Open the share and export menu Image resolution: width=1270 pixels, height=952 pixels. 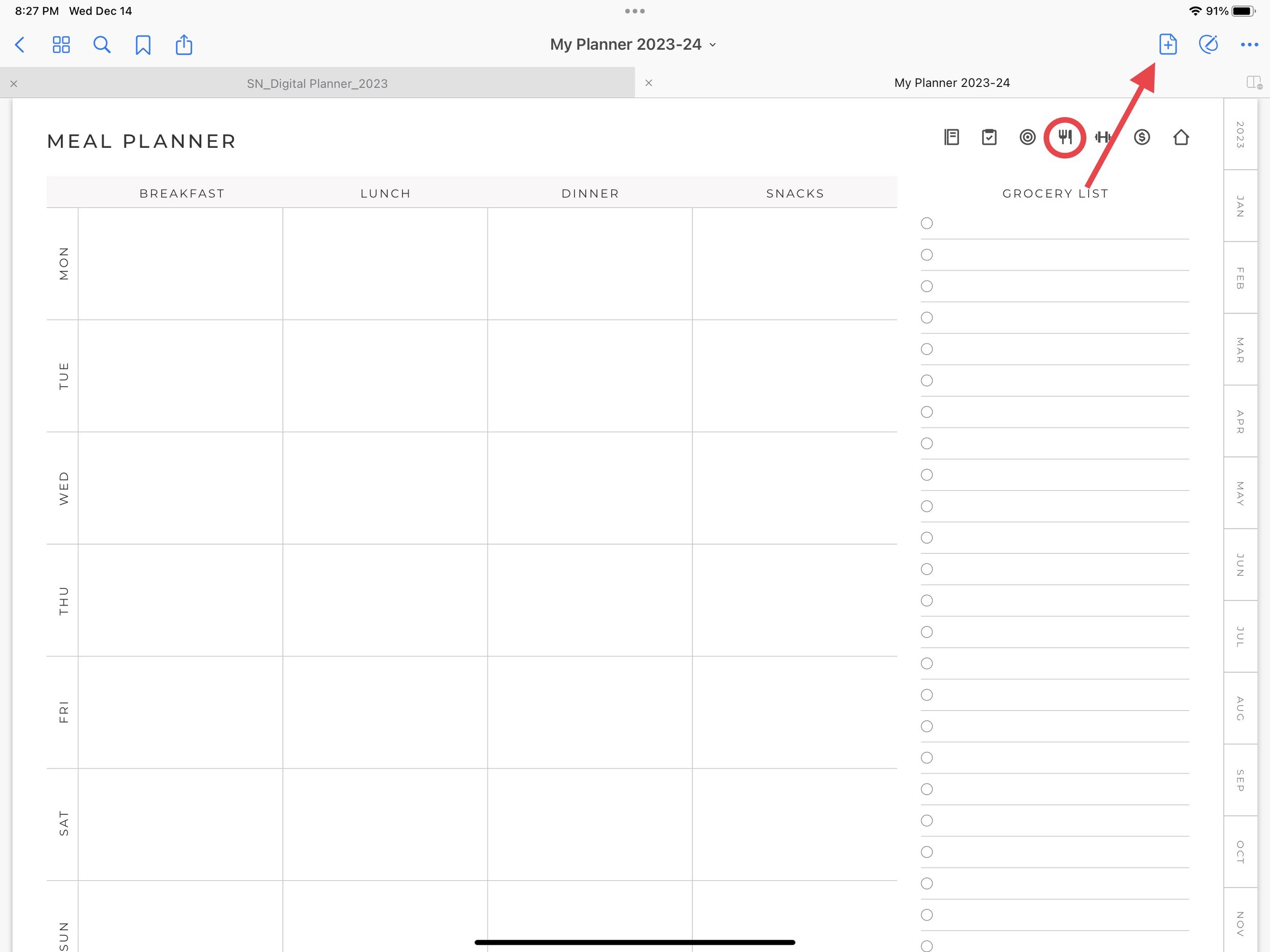[x=184, y=44]
